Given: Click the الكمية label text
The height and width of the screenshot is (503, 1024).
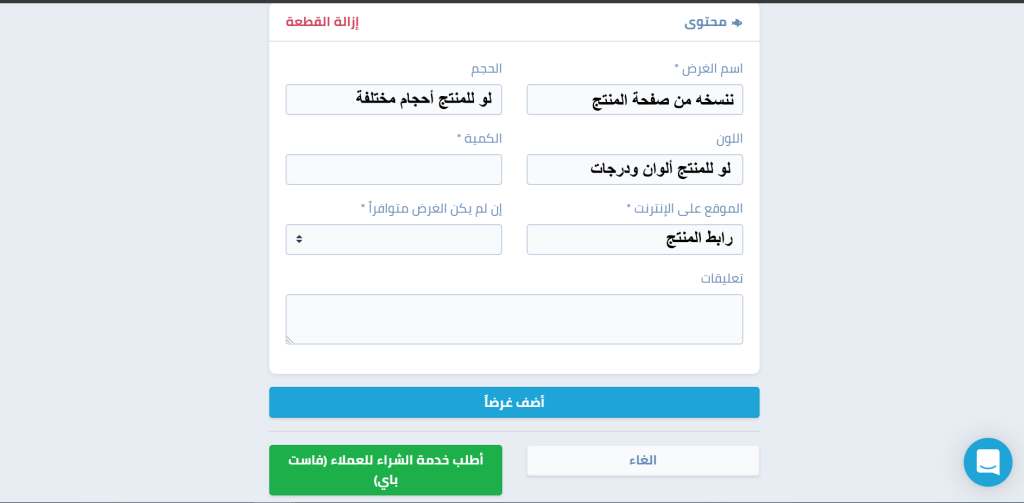Looking at the screenshot, I should 482,139.
